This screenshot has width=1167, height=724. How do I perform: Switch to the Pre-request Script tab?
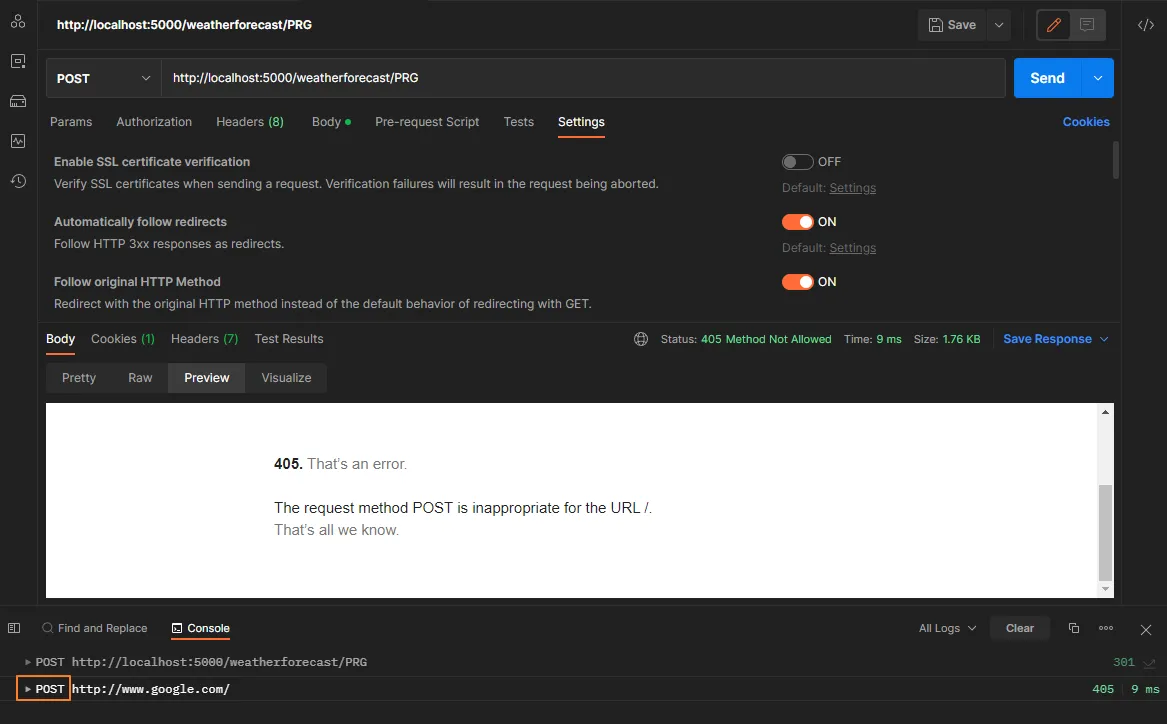[427, 122]
